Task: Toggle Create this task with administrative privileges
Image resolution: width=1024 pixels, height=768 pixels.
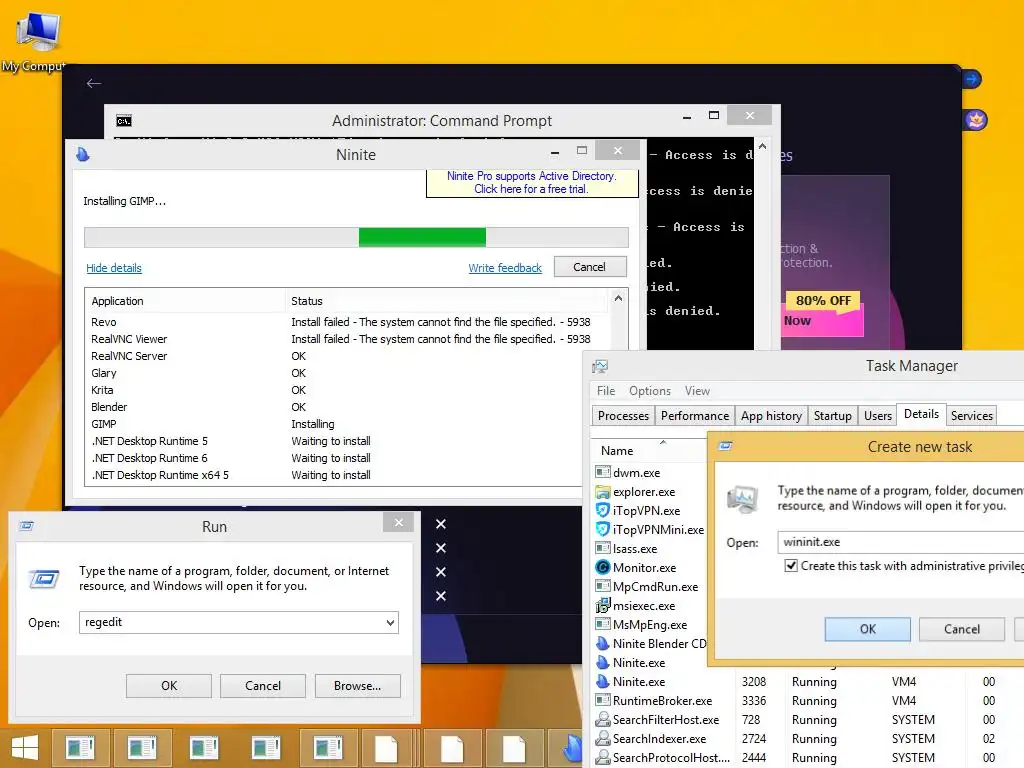Action: pyautogui.click(x=791, y=566)
